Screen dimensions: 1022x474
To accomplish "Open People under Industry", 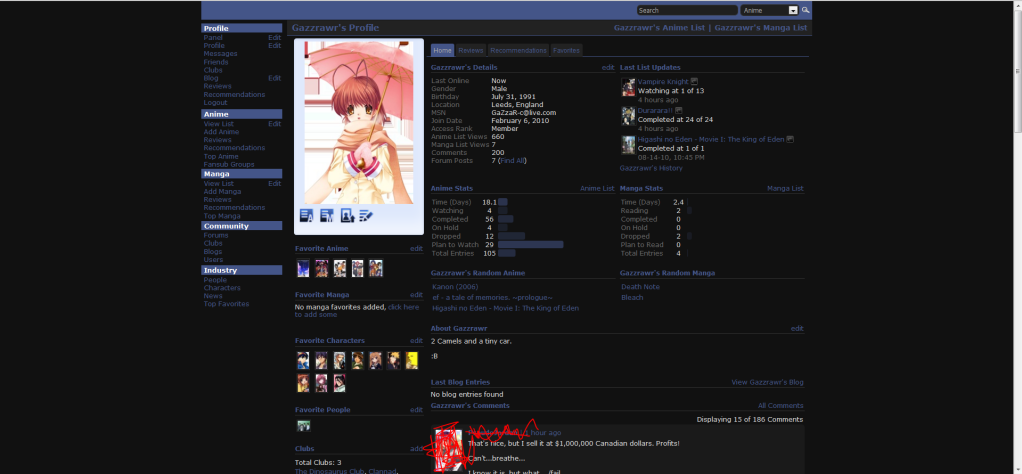I will (215, 280).
